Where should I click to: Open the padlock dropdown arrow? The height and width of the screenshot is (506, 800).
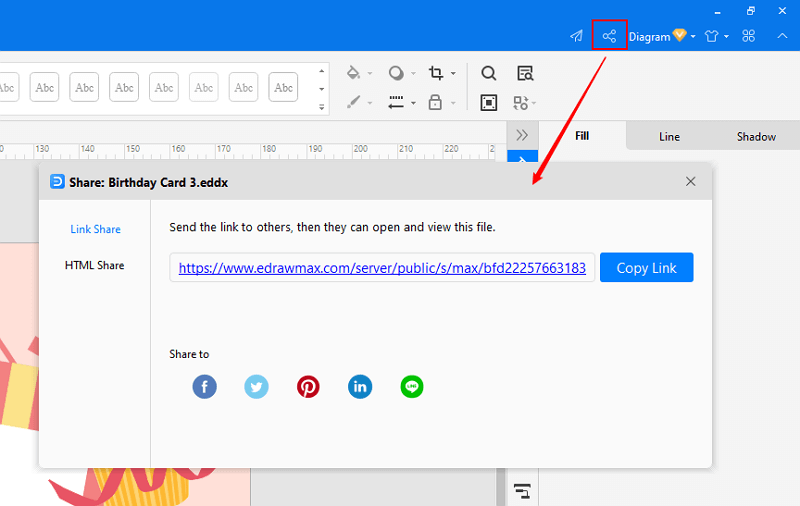453,103
